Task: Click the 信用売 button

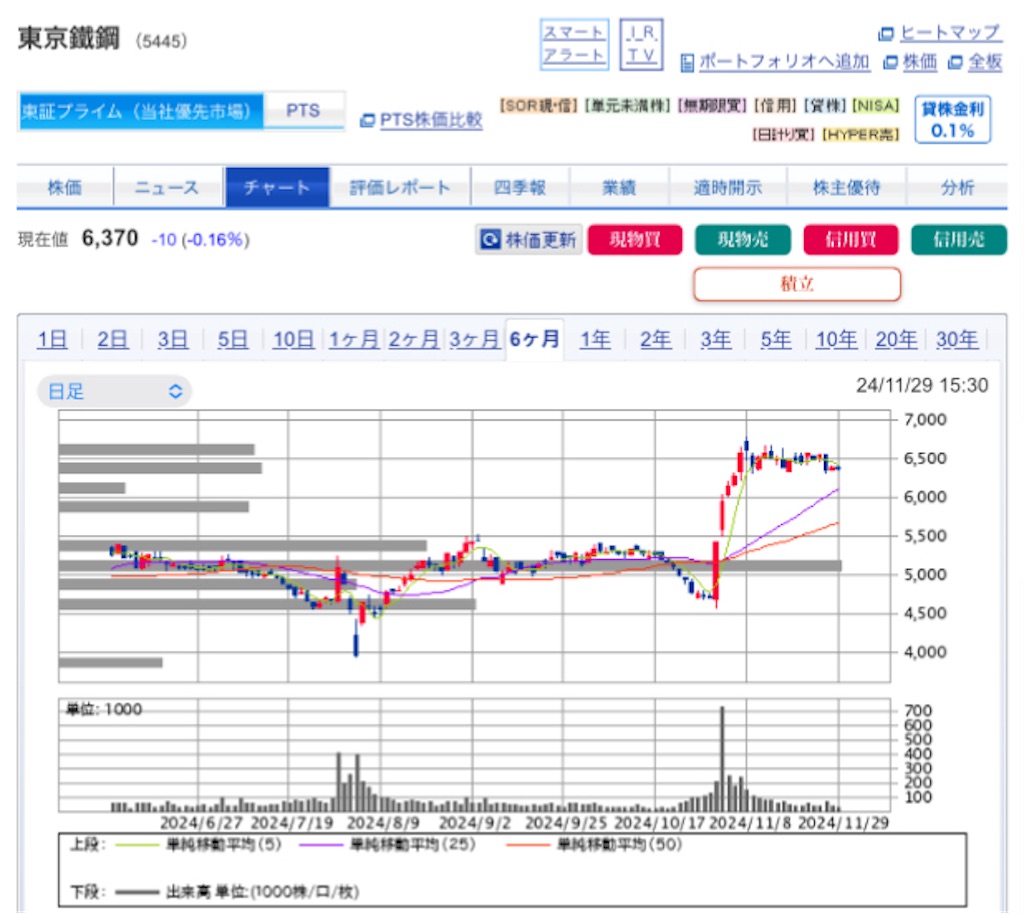Action: point(959,240)
